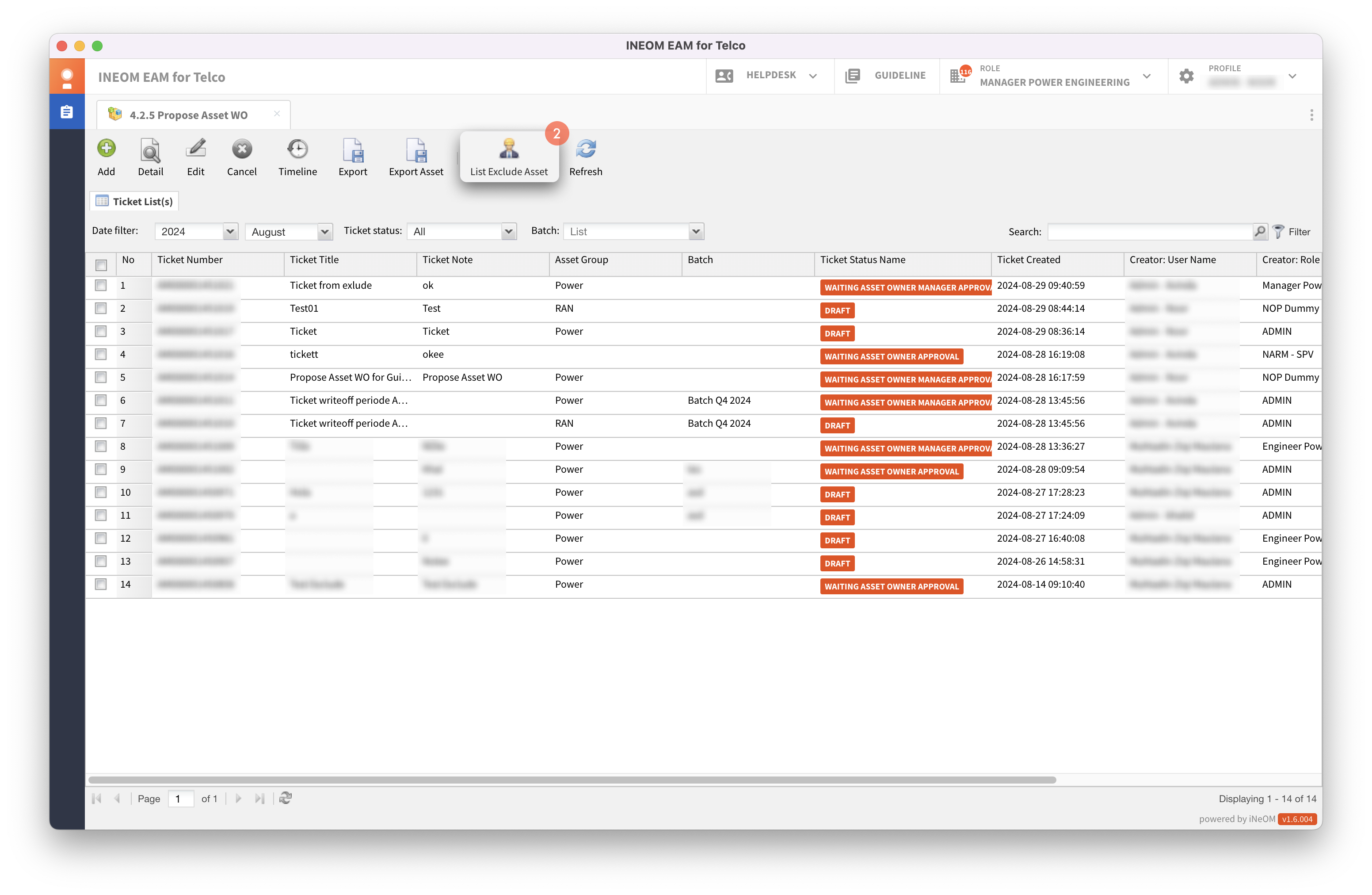Click the Guideline document icon
The image size is (1372, 895).
852,76
